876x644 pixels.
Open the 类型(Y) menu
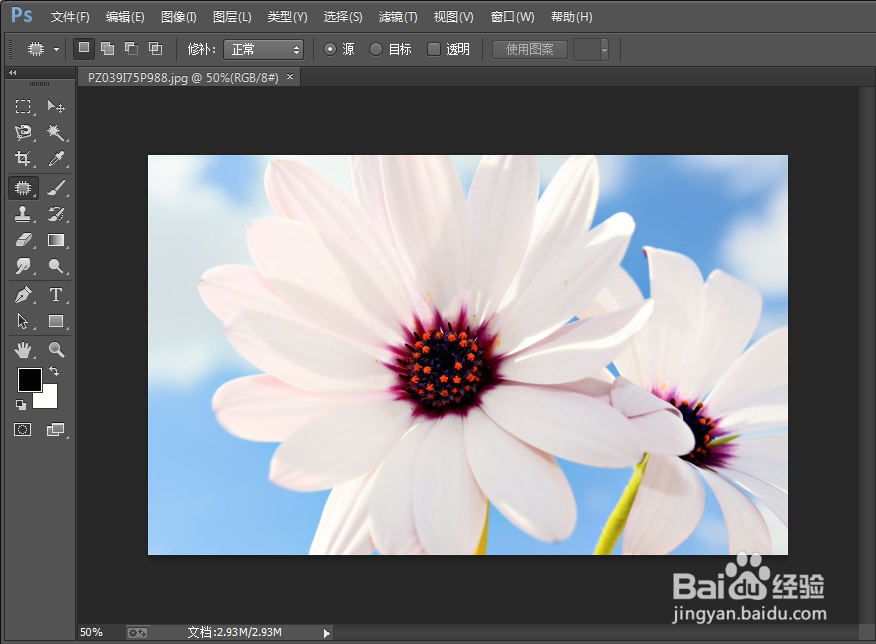point(287,17)
